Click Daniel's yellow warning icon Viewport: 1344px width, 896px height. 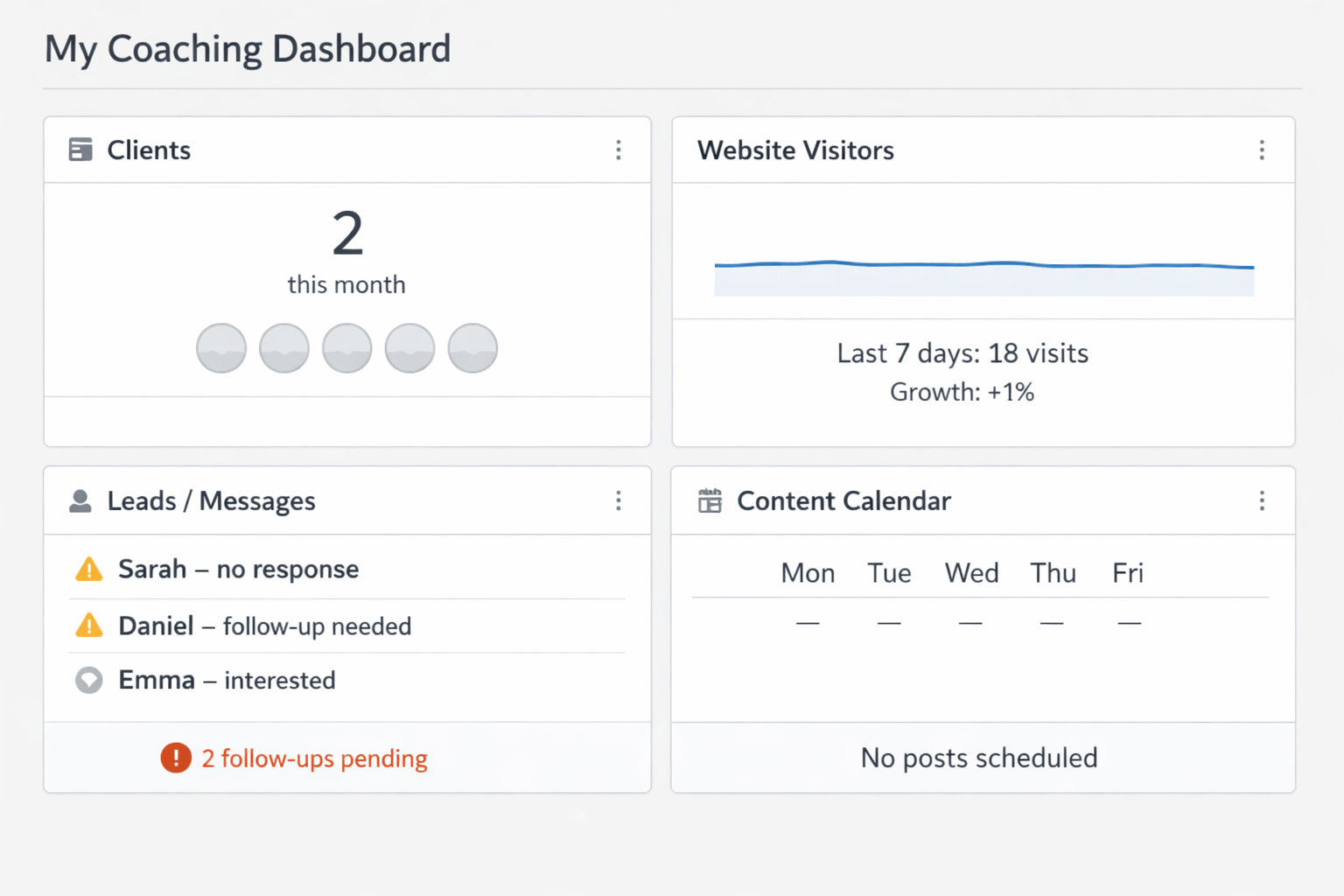point(89,626)
